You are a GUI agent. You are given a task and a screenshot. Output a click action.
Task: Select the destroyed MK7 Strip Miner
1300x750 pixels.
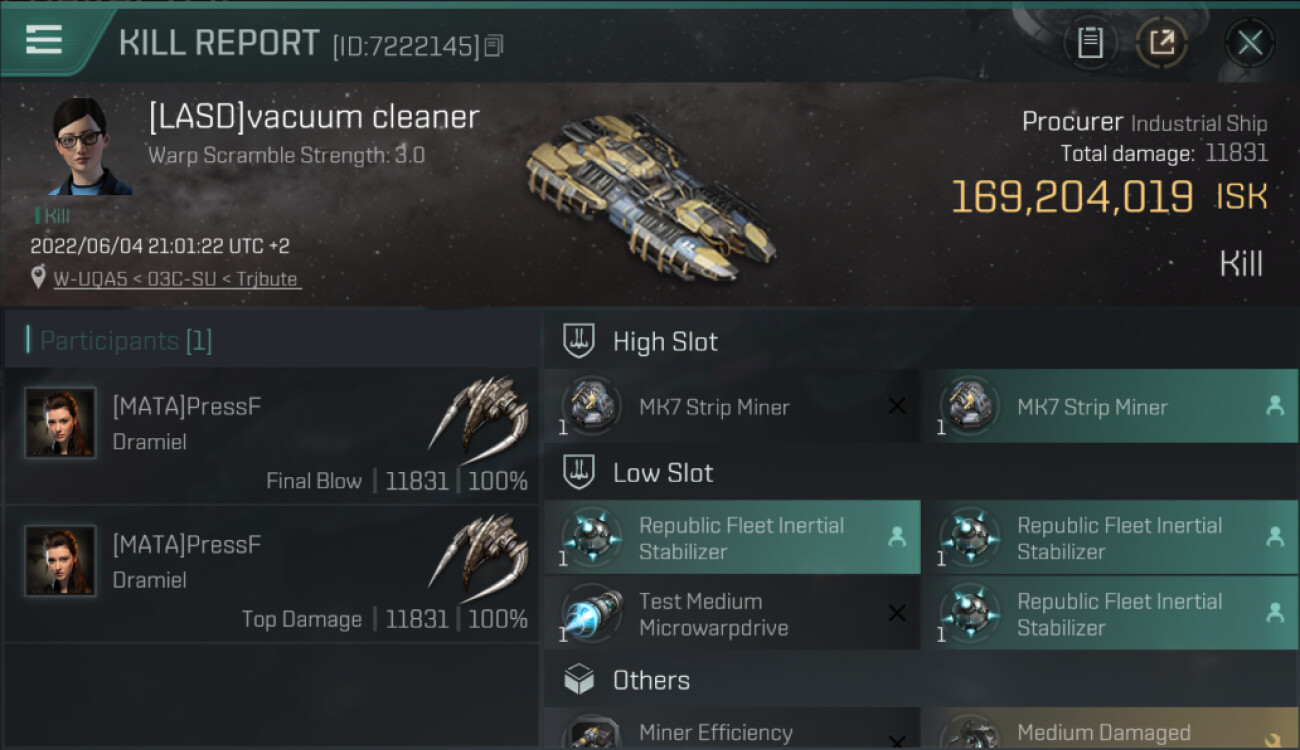pyautogui.click(x=730, y=407)
